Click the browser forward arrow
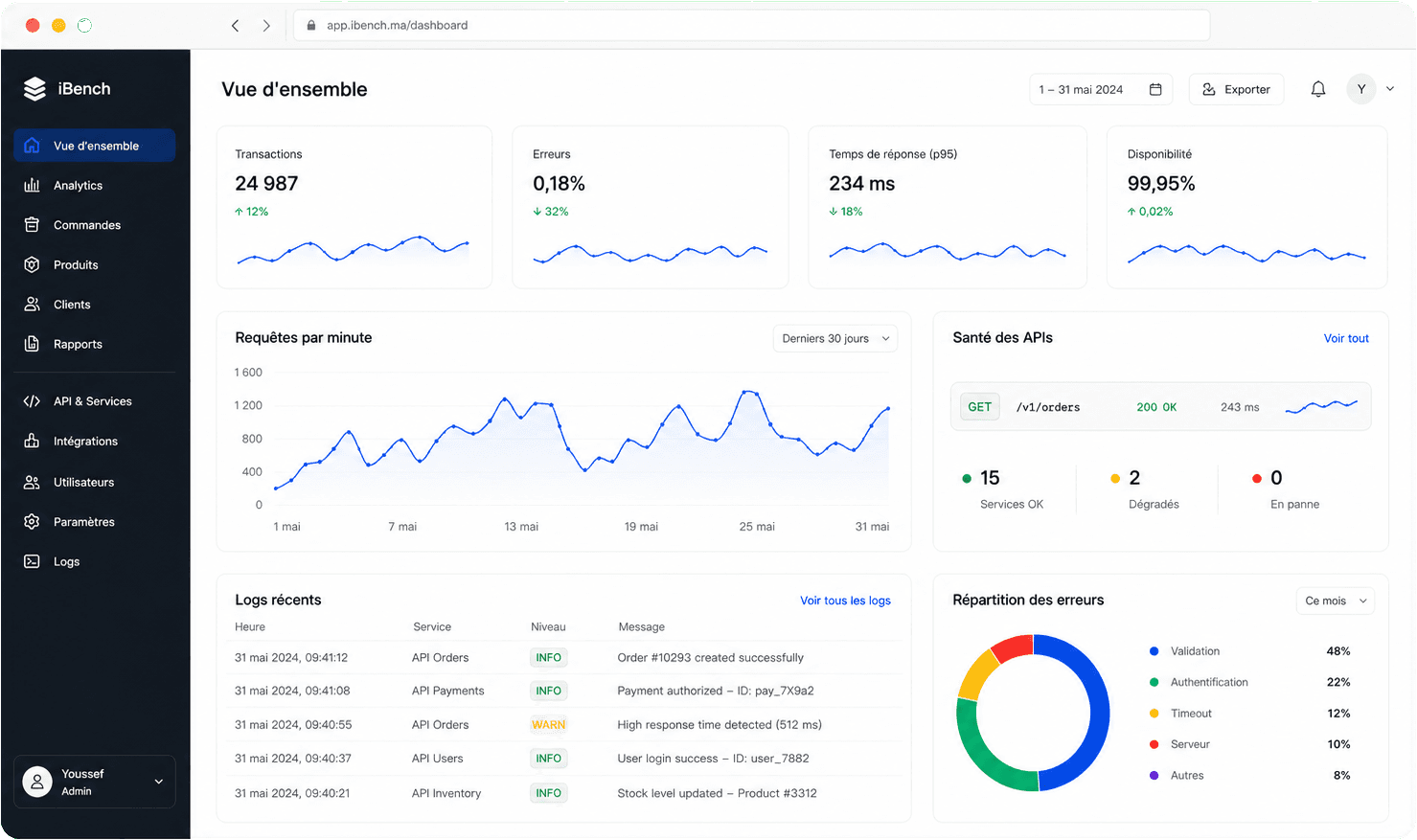Screen dimensions: 1417x840 [266, 26]
